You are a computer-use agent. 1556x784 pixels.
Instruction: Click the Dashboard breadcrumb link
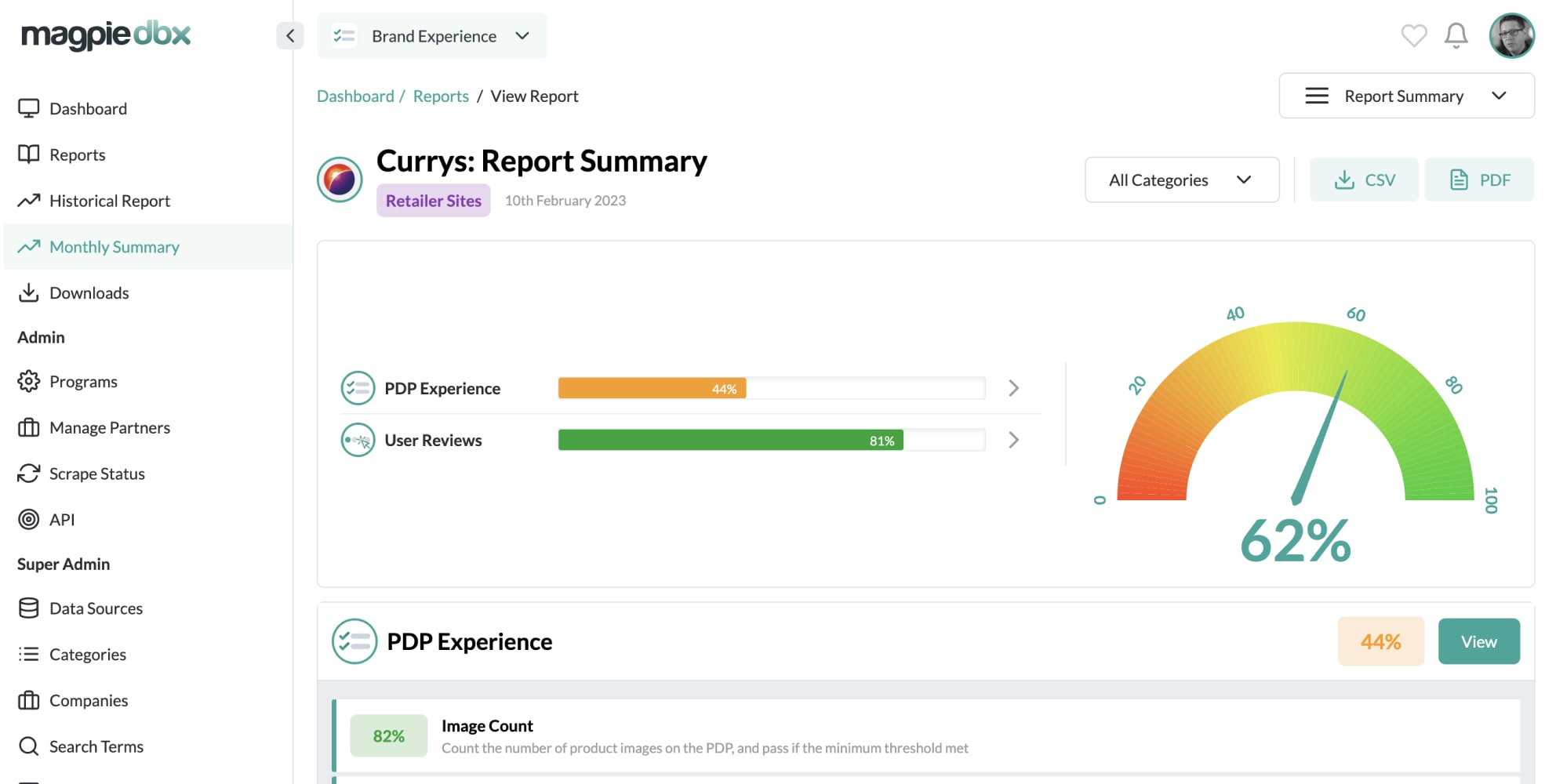[x=355, y=96]
